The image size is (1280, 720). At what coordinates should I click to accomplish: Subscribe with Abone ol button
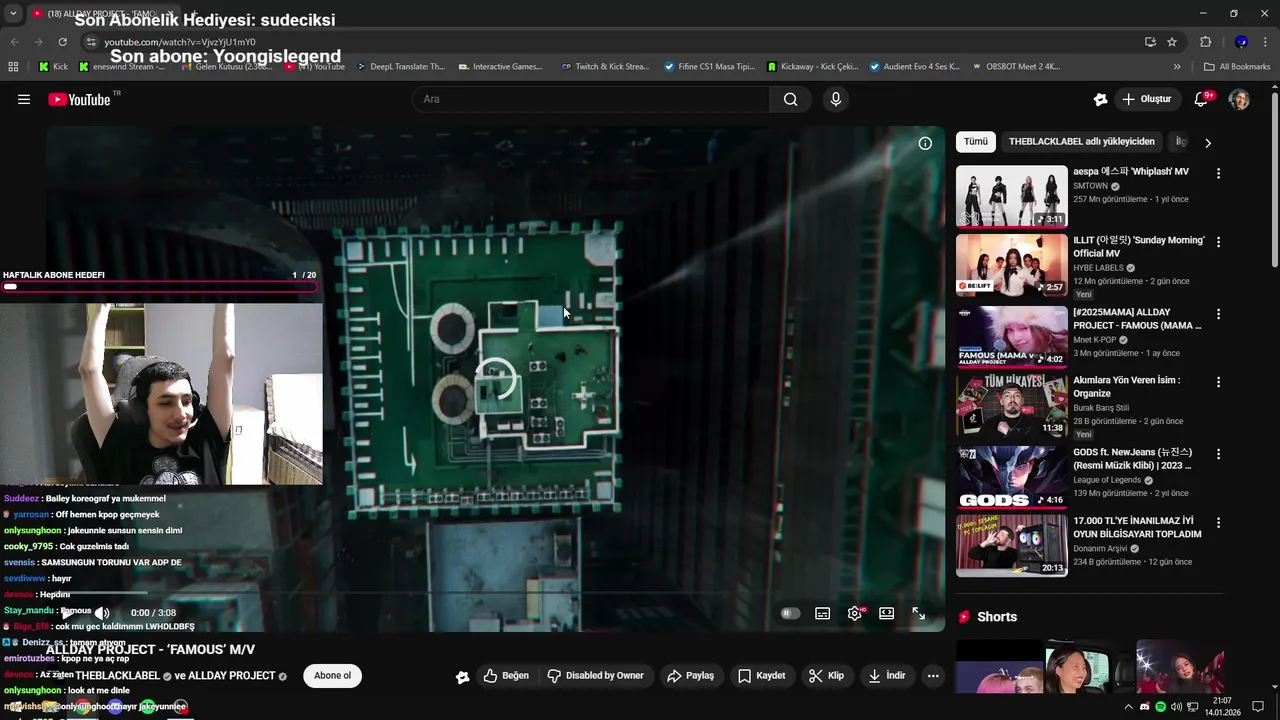pos(332,676)
